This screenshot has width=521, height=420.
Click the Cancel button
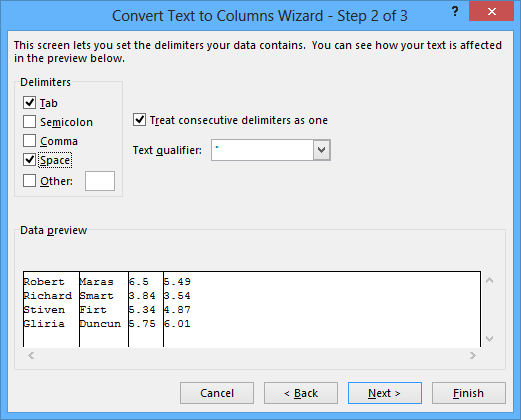point(217,393)
